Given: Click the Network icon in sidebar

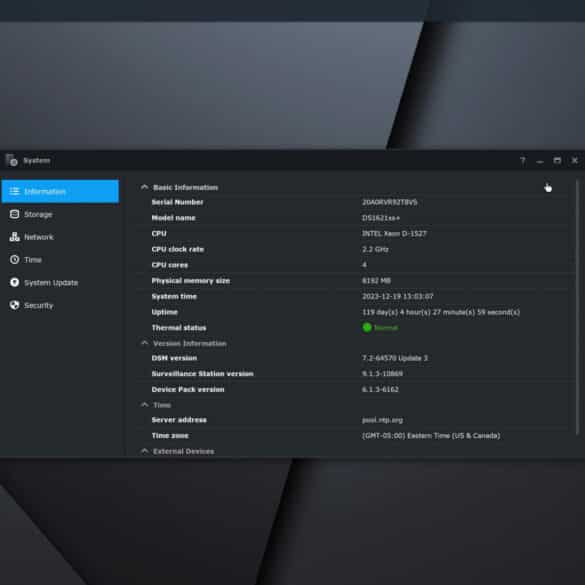Looking at the screenshot, I should [x=15, y=237].
